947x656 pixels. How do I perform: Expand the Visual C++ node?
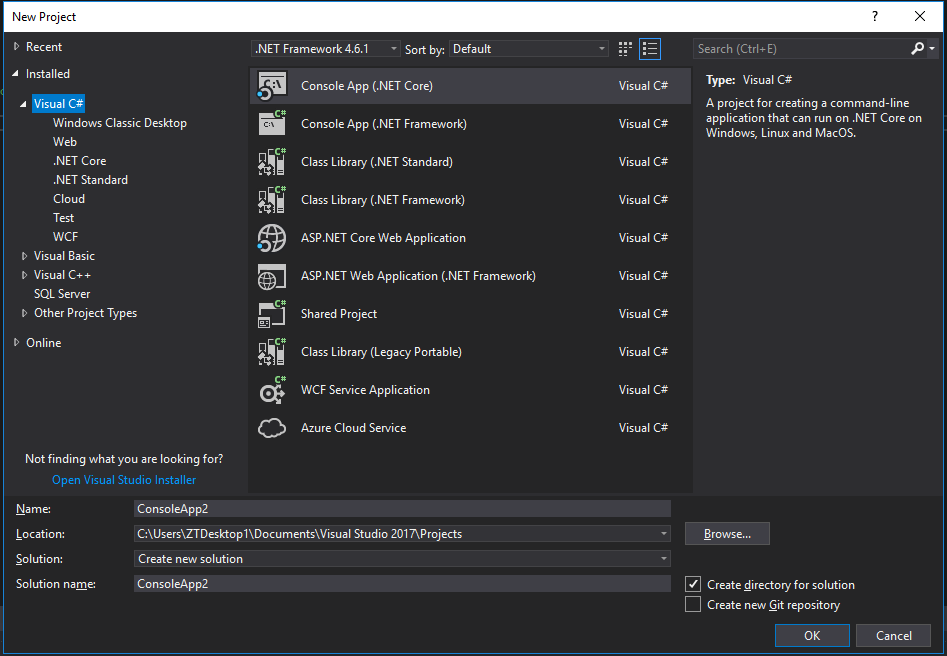[x=23, y=274]
